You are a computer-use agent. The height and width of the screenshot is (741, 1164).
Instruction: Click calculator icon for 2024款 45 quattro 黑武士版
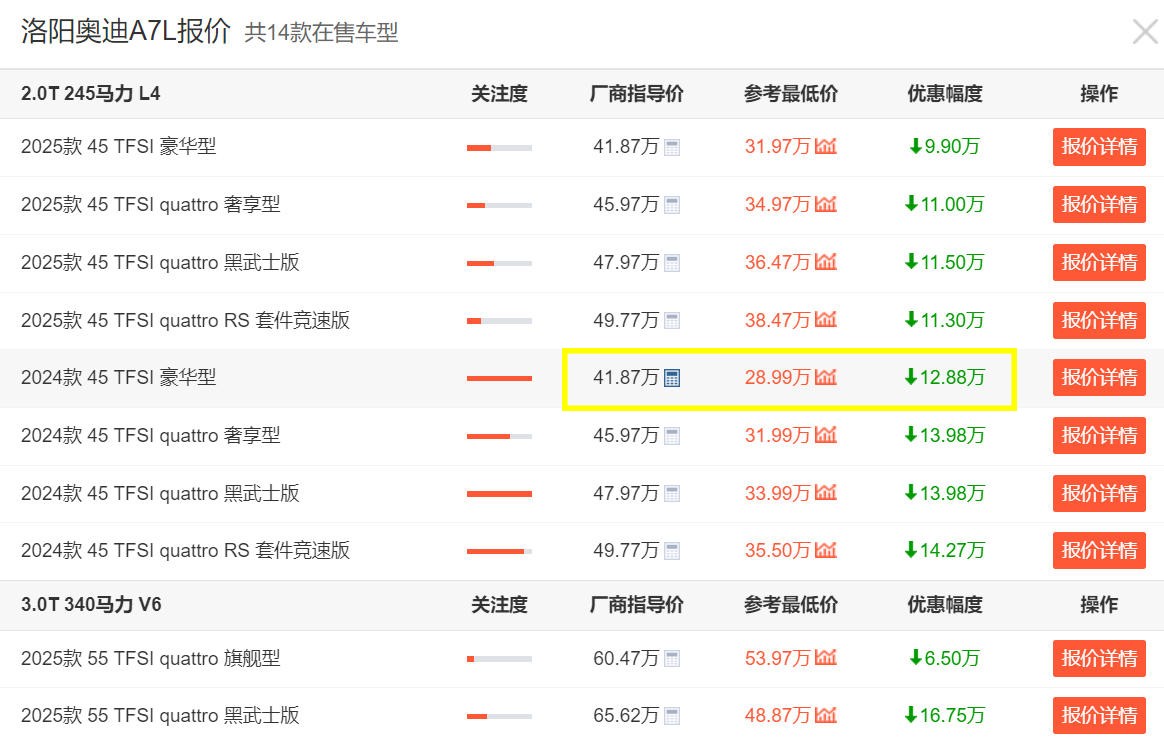point(672,494)
